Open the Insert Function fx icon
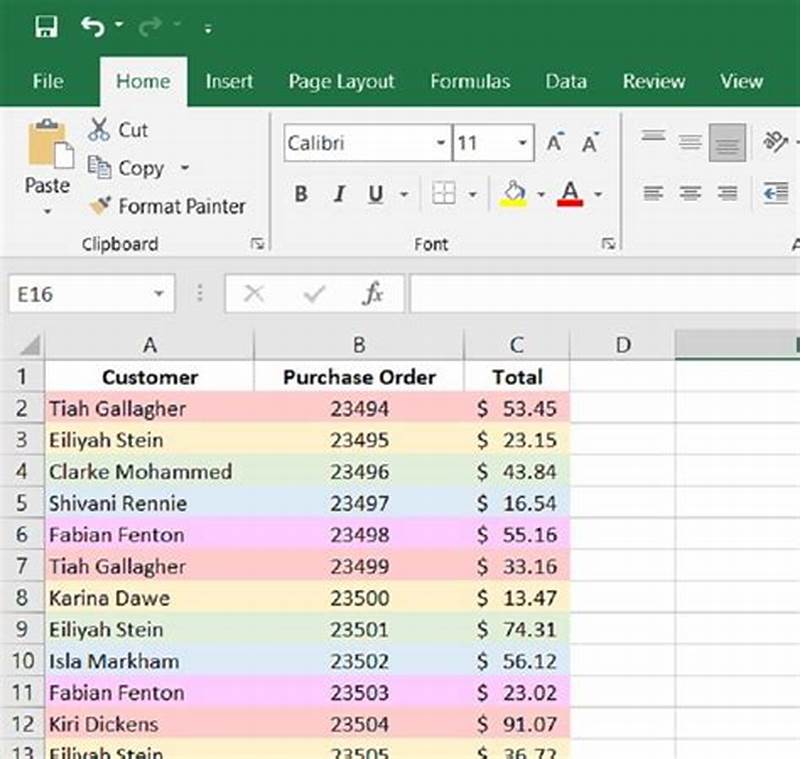 [372, 294]
